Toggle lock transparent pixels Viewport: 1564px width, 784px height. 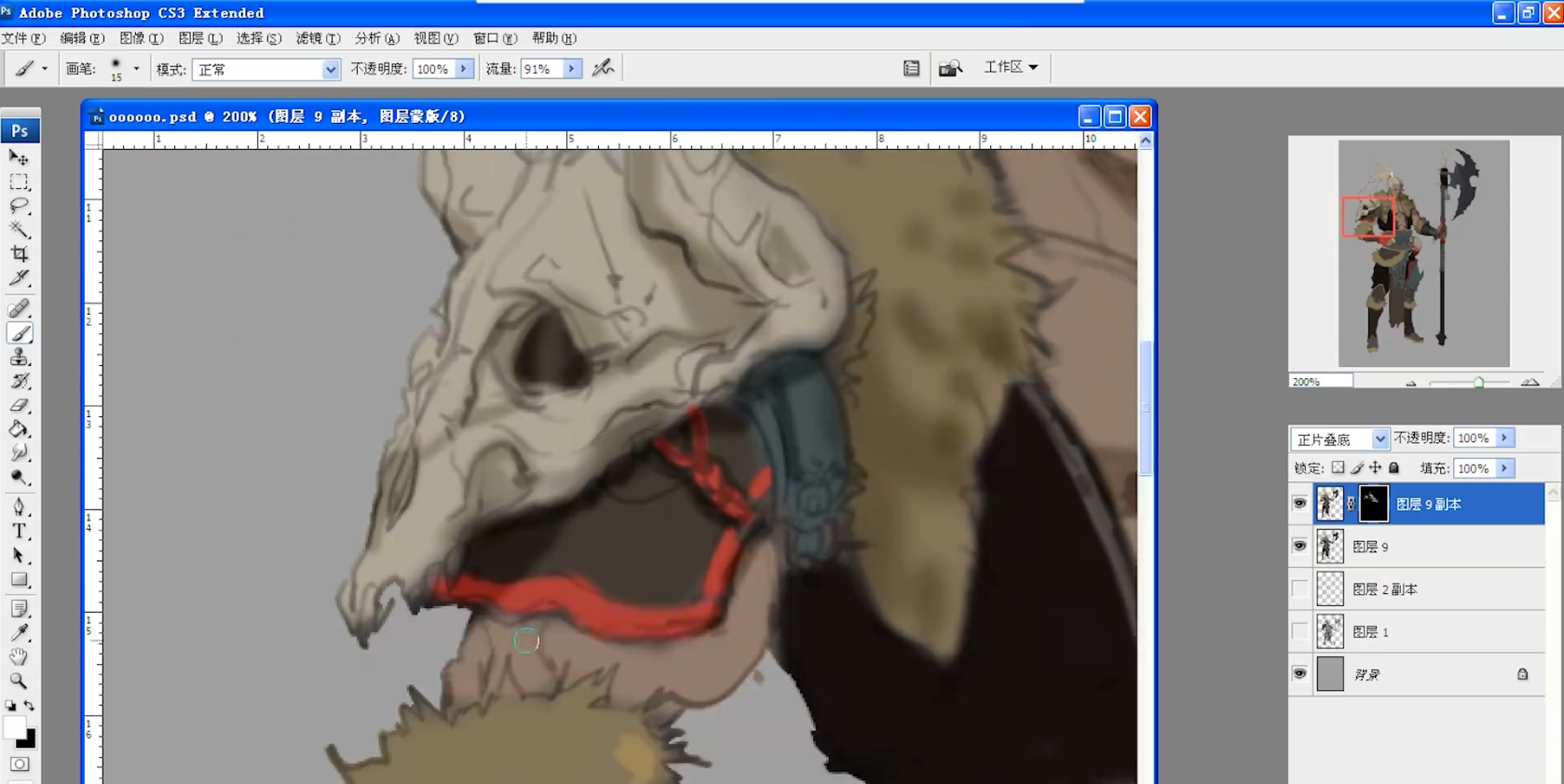pos(1339,468)
